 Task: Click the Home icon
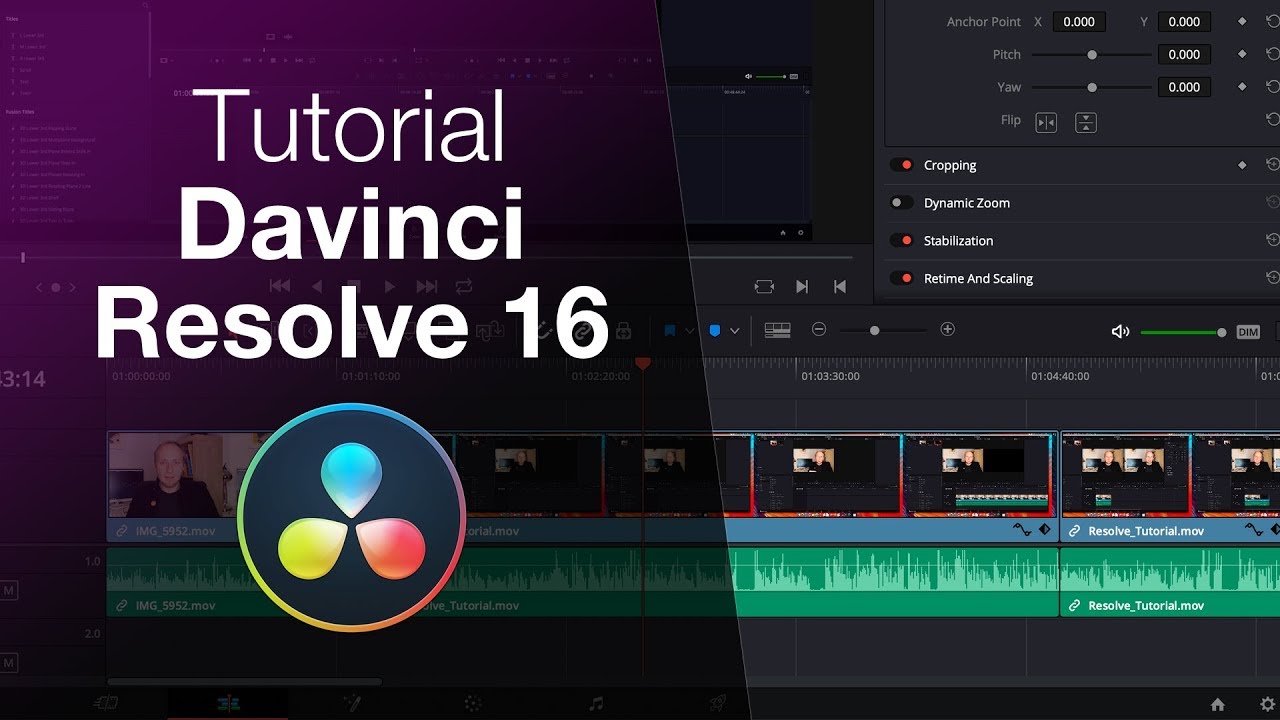point(1217,704)
